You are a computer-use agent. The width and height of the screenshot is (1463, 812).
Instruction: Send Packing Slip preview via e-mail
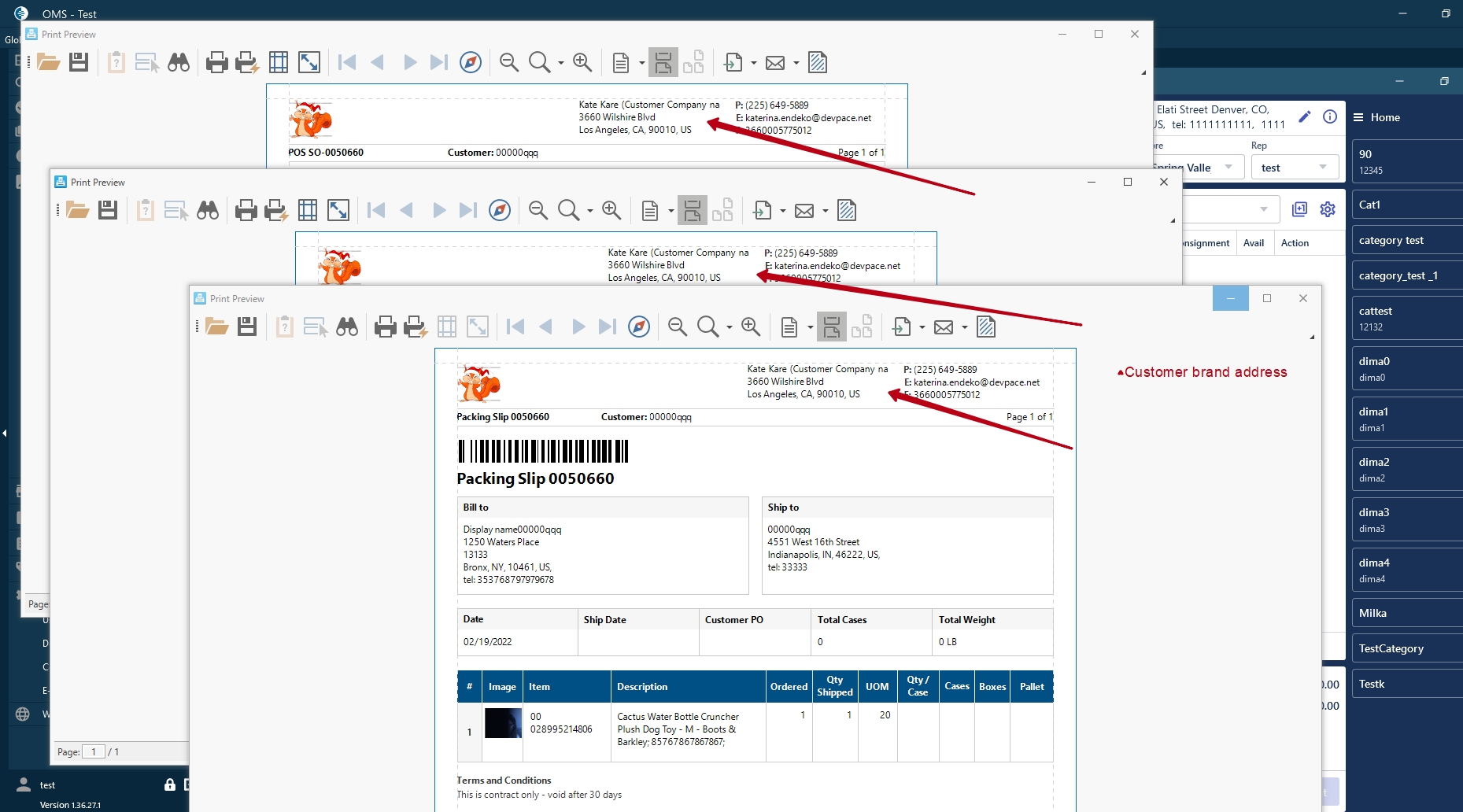(x=944, y=327)
